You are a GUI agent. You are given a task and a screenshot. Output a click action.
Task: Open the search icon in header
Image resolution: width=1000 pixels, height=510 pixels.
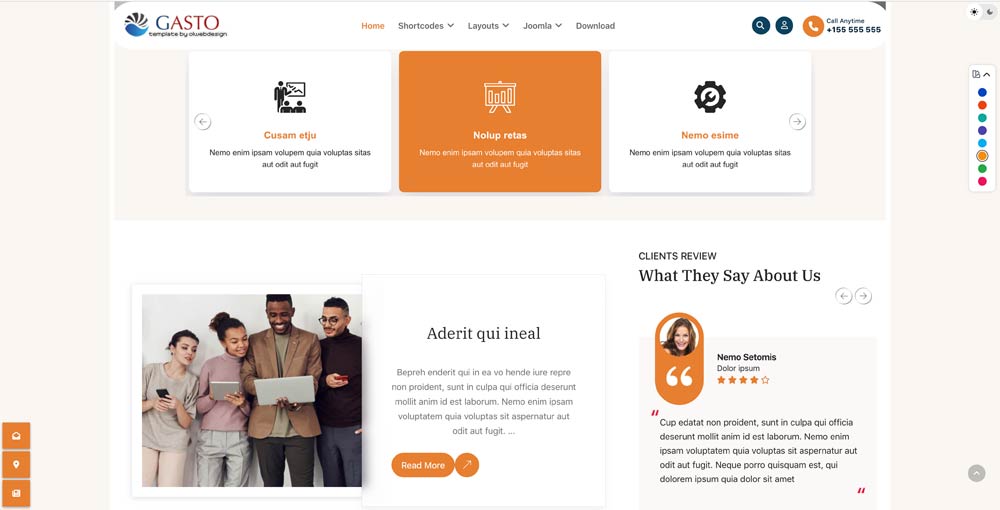pos(760,26)
